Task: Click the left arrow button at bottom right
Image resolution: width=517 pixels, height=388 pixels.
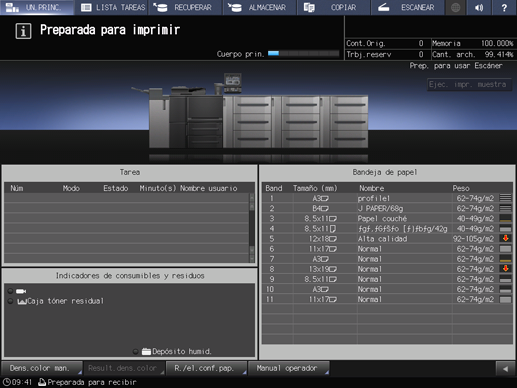Action: [x=505, y=369]
